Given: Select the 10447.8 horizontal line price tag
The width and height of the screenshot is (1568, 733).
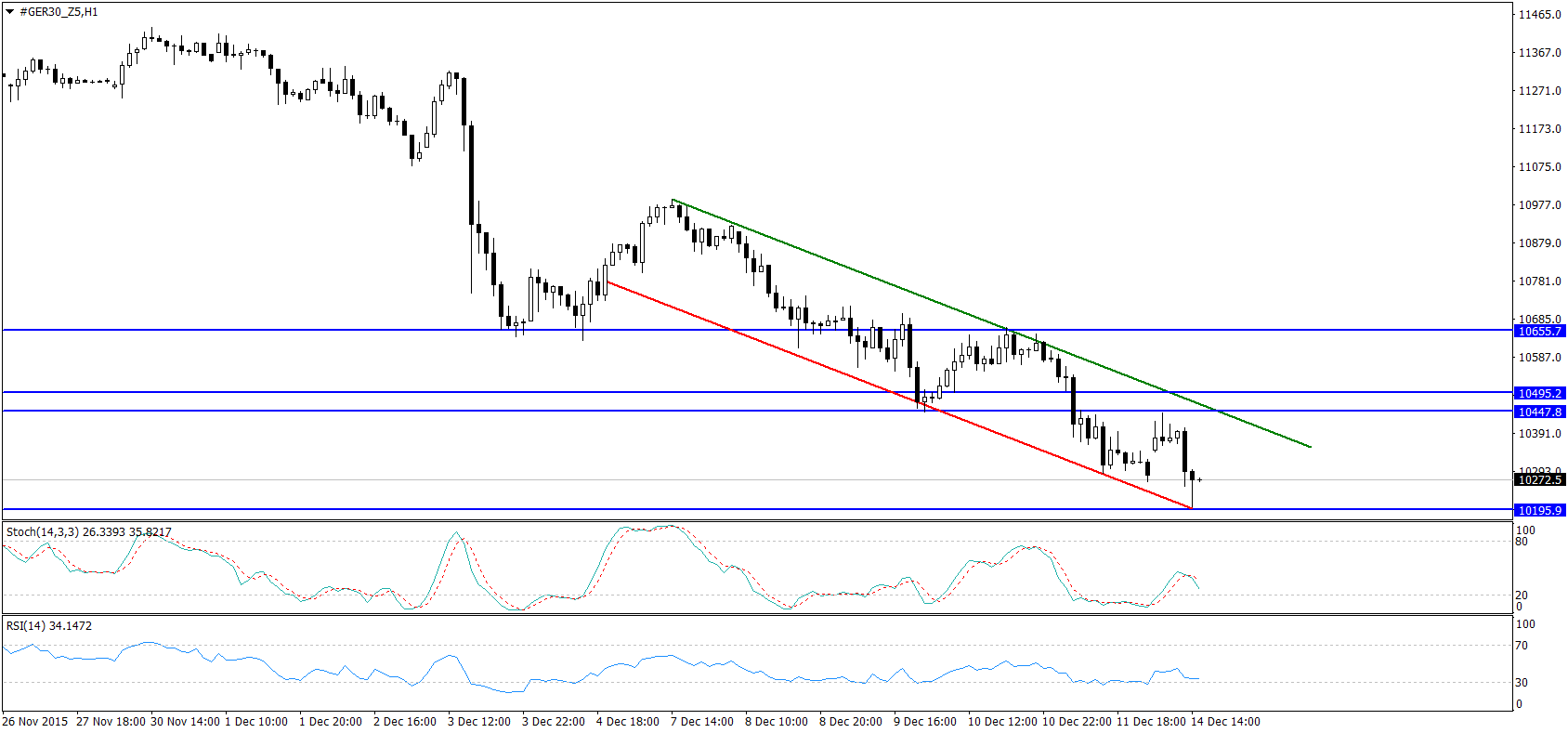Looking at the screenshot, I should [1540, 412].
